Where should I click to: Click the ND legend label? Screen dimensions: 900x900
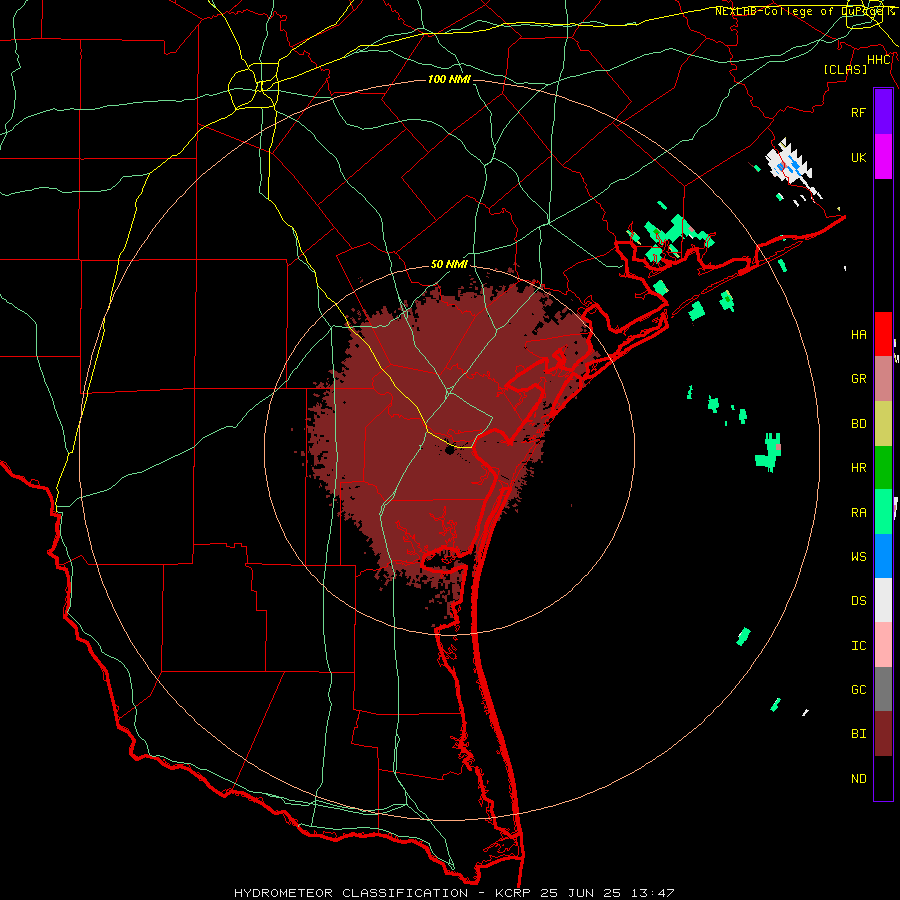(858, 779)
